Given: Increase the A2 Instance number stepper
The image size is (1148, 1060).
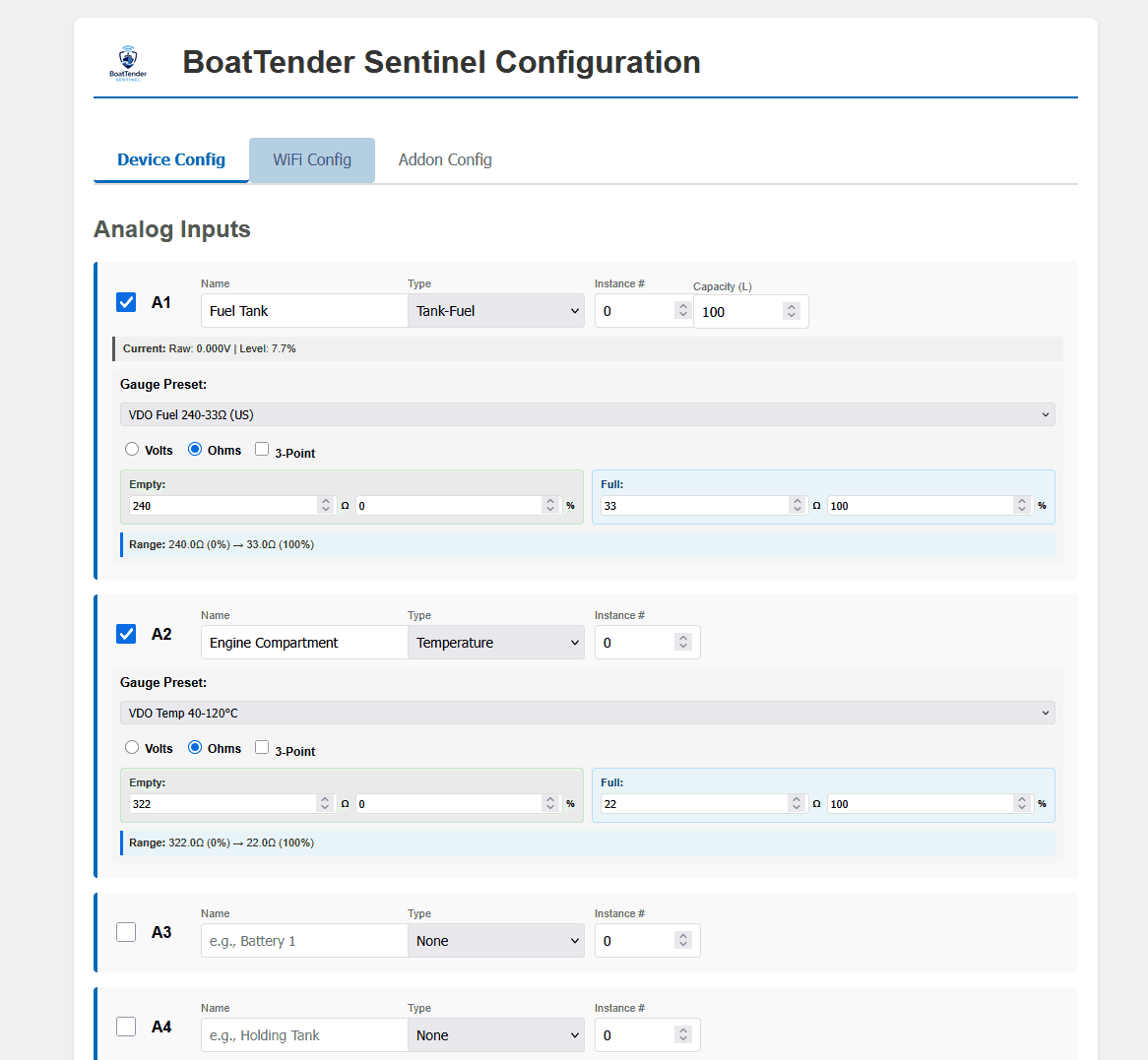Looking at the screenshot, I should [x=683, y=638].
